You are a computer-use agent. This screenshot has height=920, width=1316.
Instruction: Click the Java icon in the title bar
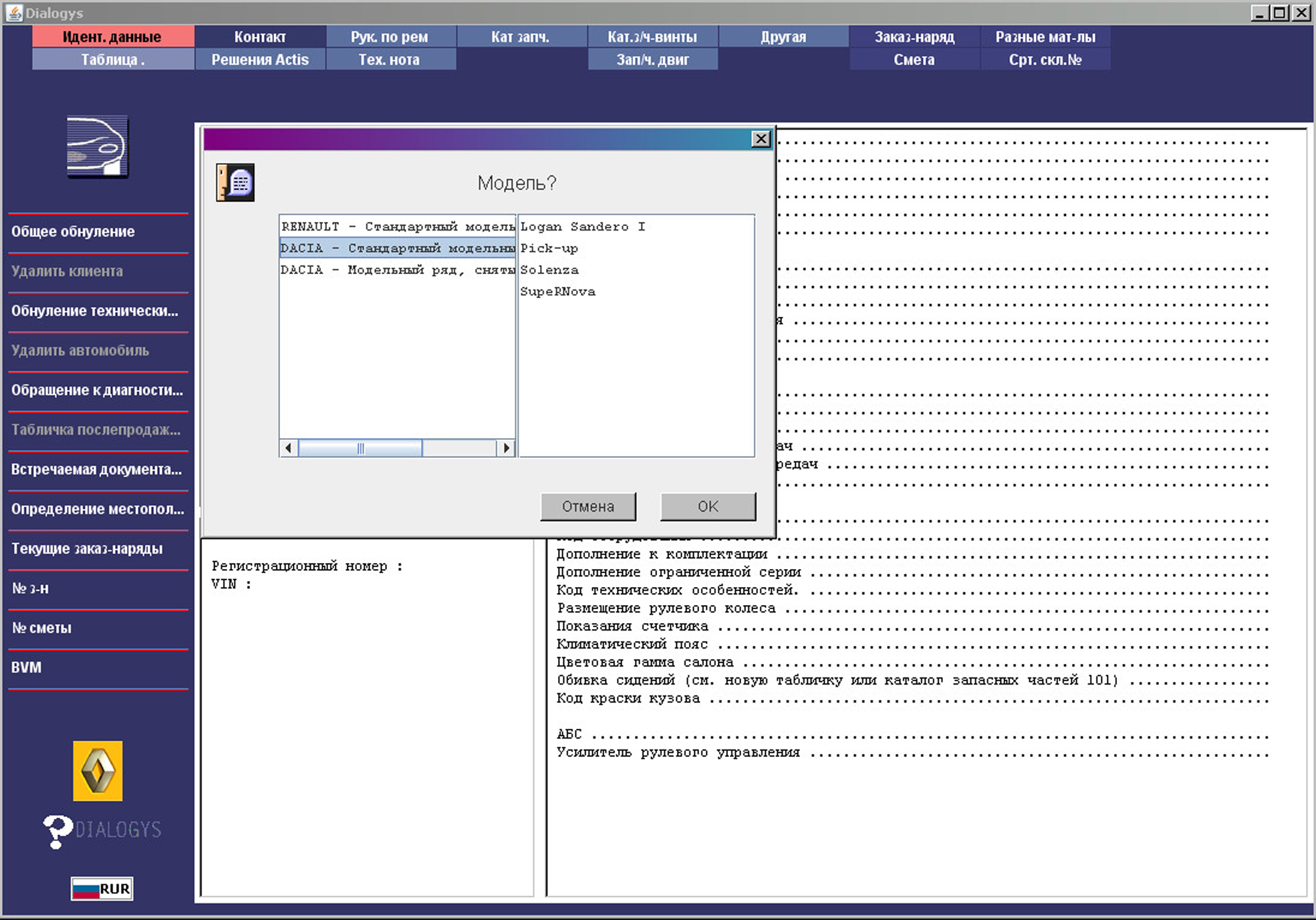pyautogui.click(x=13, y=13)
